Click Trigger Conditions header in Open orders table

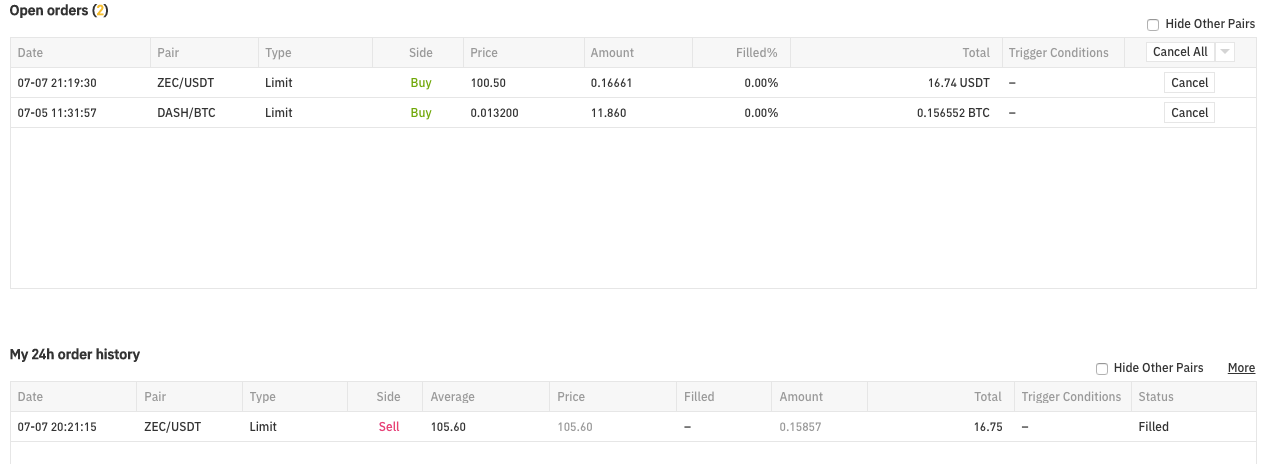1058,53
